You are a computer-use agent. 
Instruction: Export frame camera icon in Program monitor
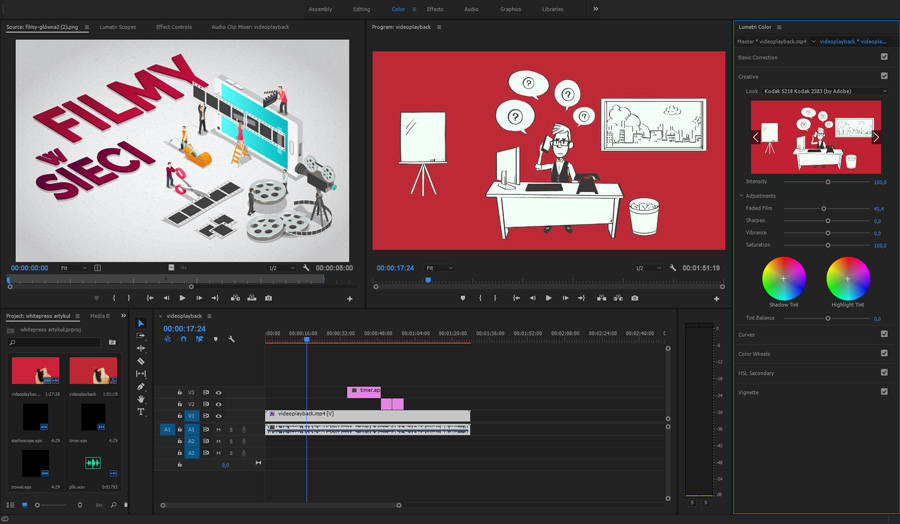point(634,298)
